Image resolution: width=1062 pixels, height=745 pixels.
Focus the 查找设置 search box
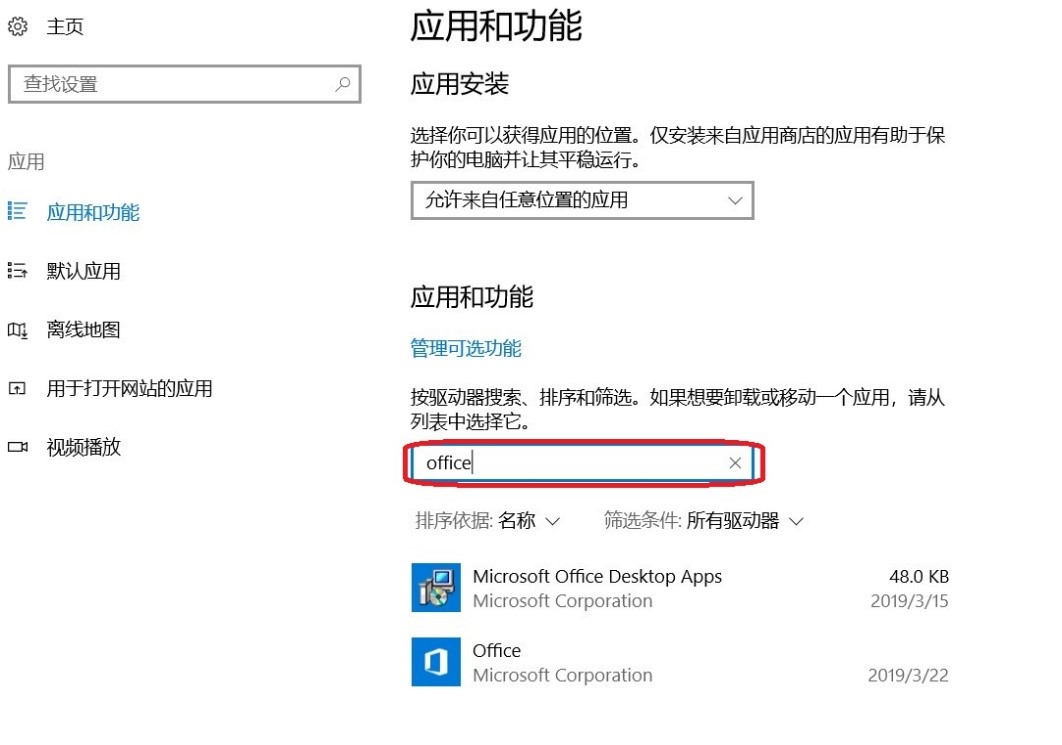tap(184, 84)
